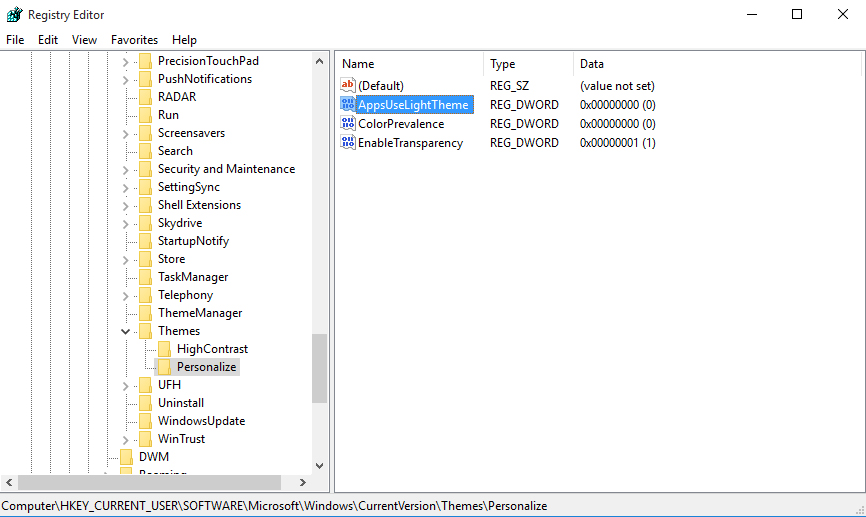
Task: Click the PushNotifications folder icon
Action: 145,79
